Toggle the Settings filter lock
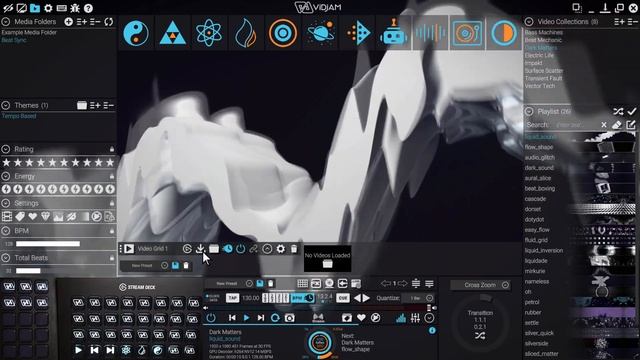 click(x=112, y=203)
